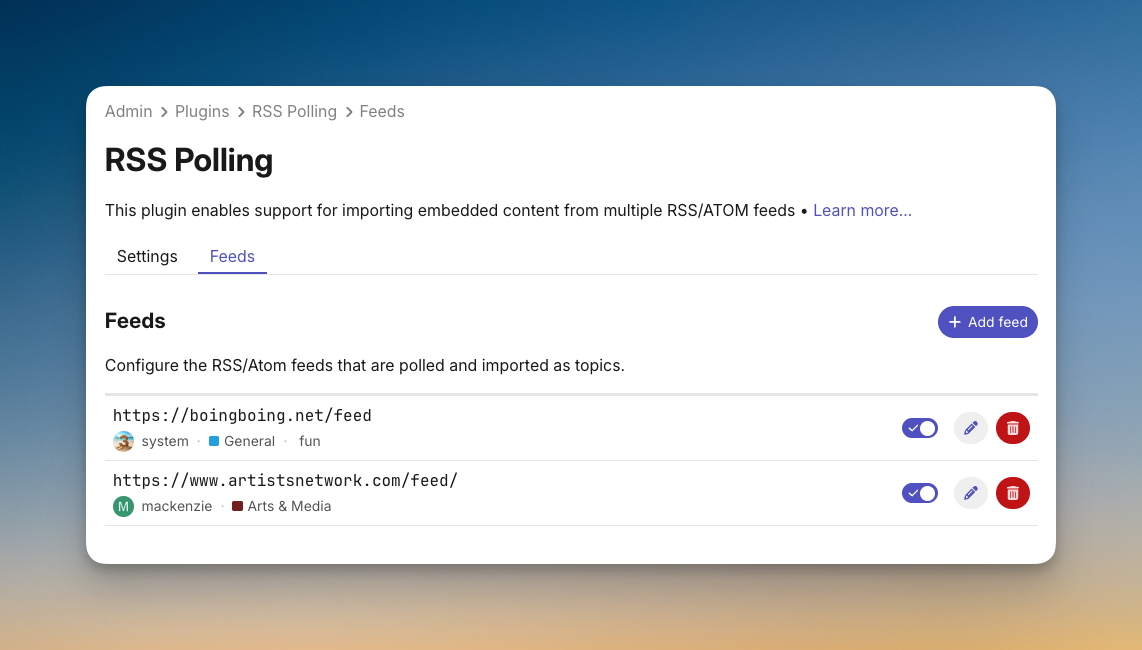
Task: Open RSS Polling breadcrumb link
Action: [294, 111]
